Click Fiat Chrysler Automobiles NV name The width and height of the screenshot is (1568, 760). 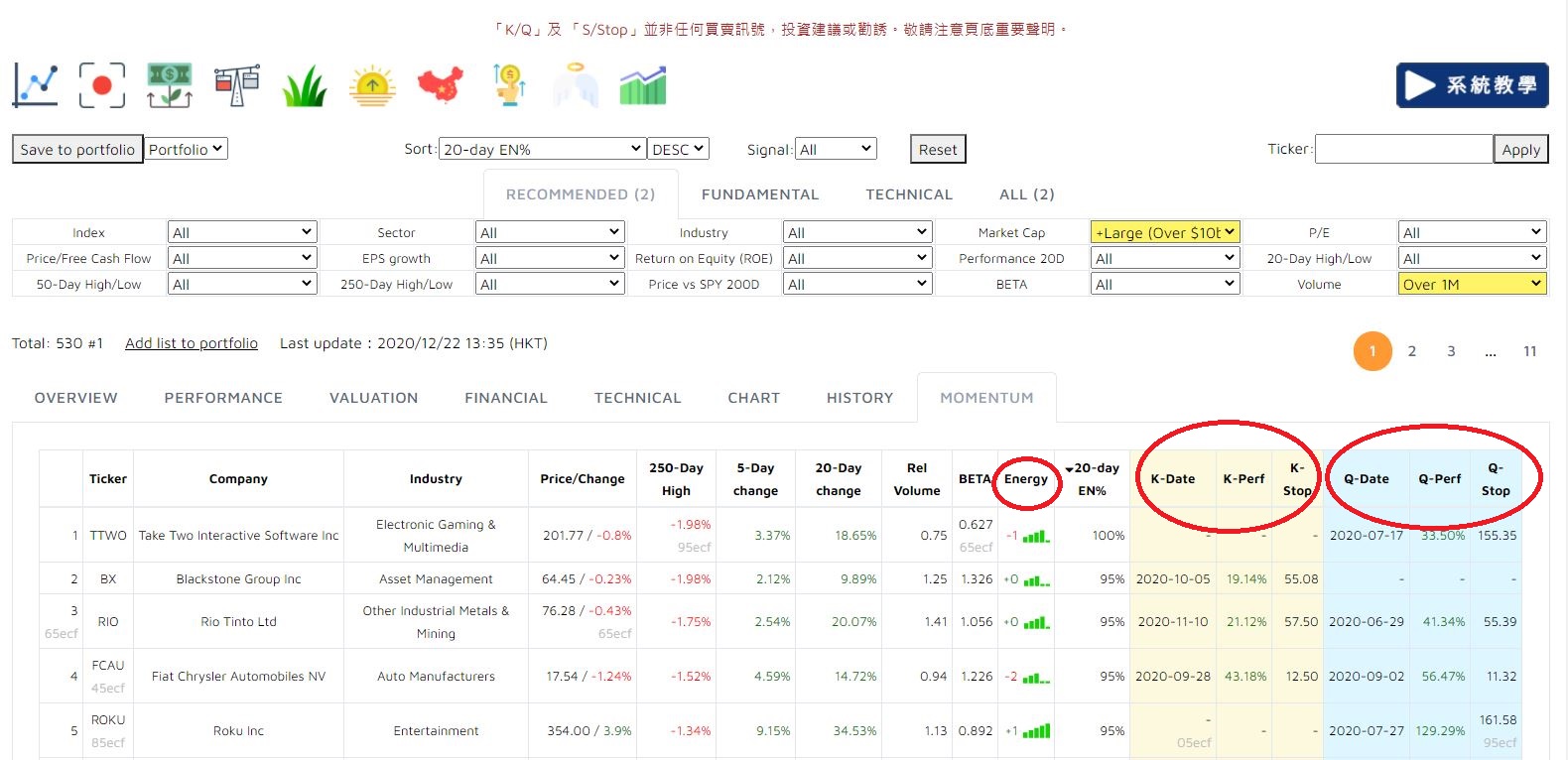click(238, 677)
